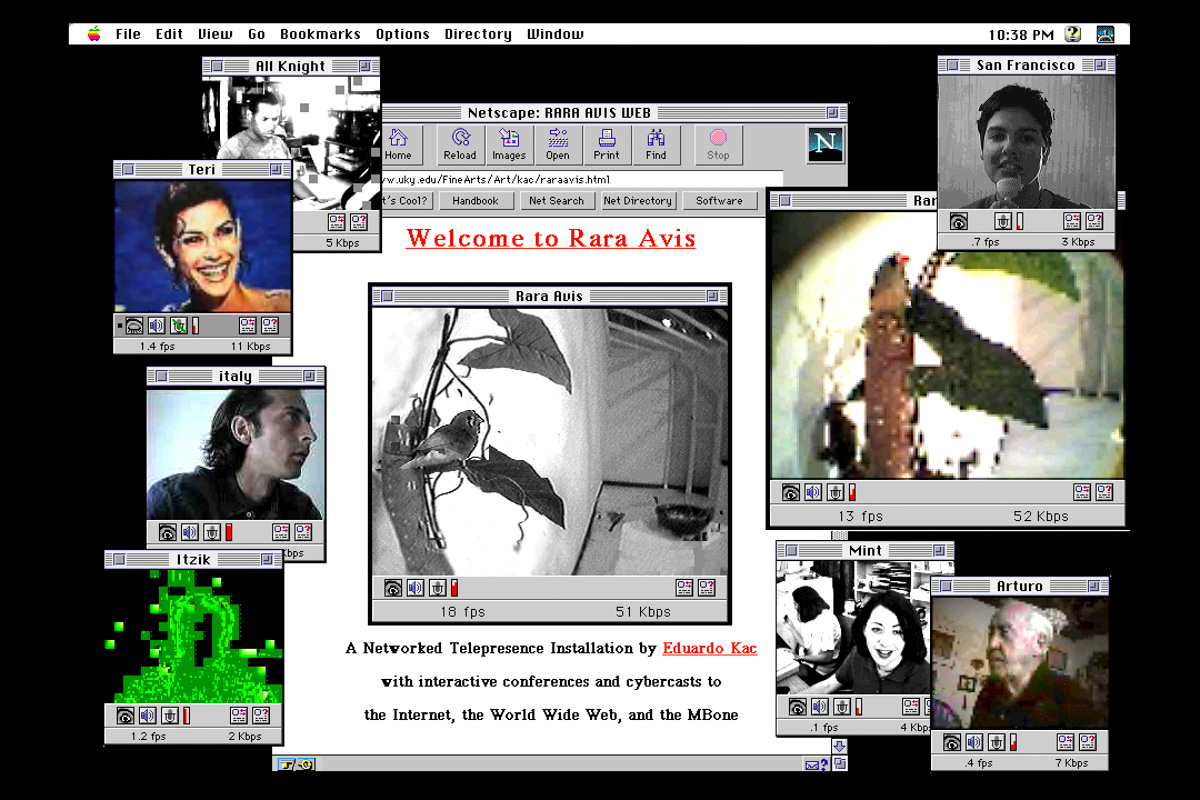
Task: Follow the Eduardo Kac link
Action: (x=710, y=648)
